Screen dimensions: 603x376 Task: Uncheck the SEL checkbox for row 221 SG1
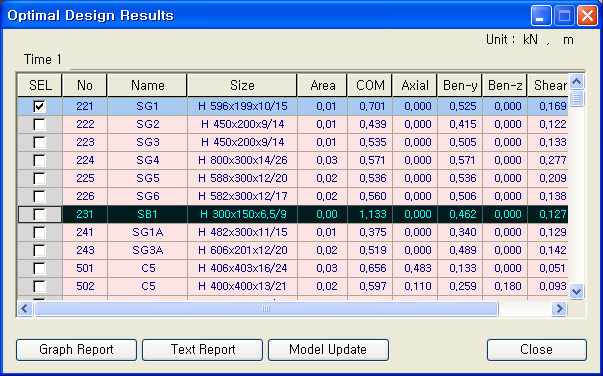(39, 106)
